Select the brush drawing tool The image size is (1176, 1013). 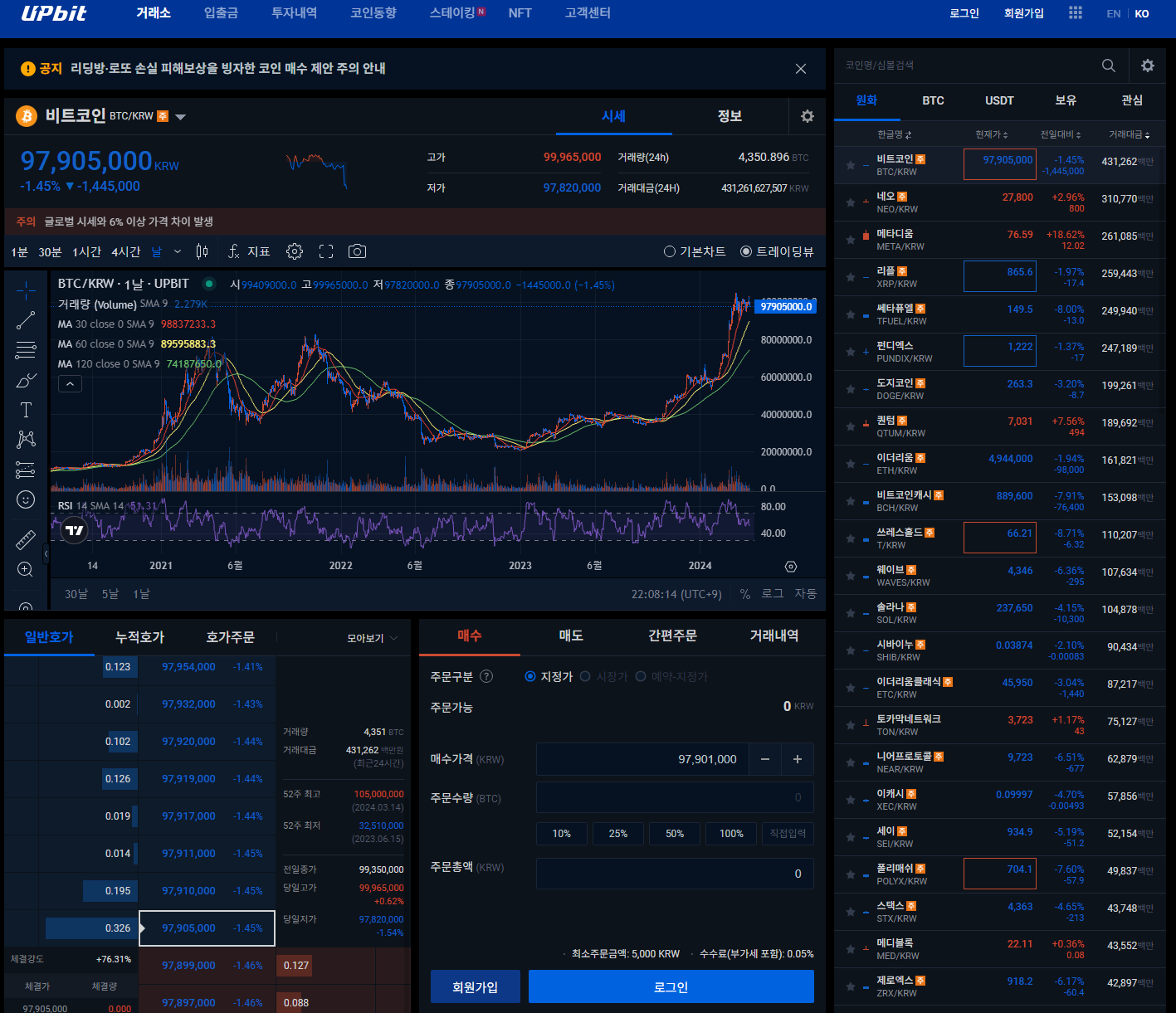pos(26,380)
